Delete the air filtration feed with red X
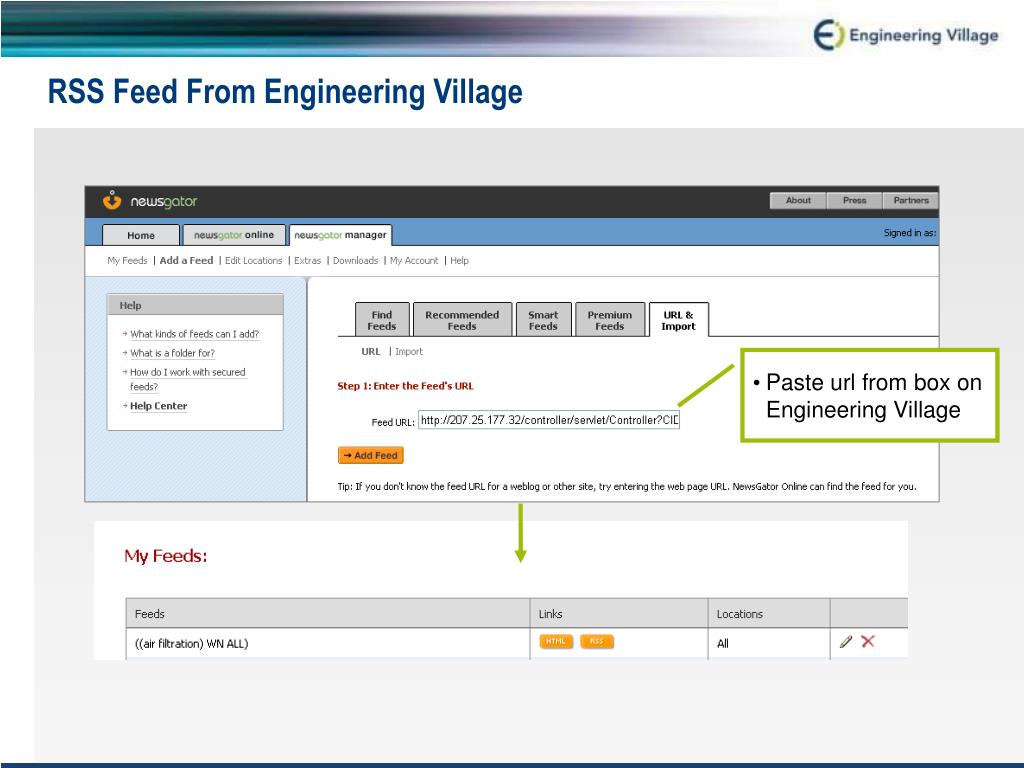 (x=868, y=641)
